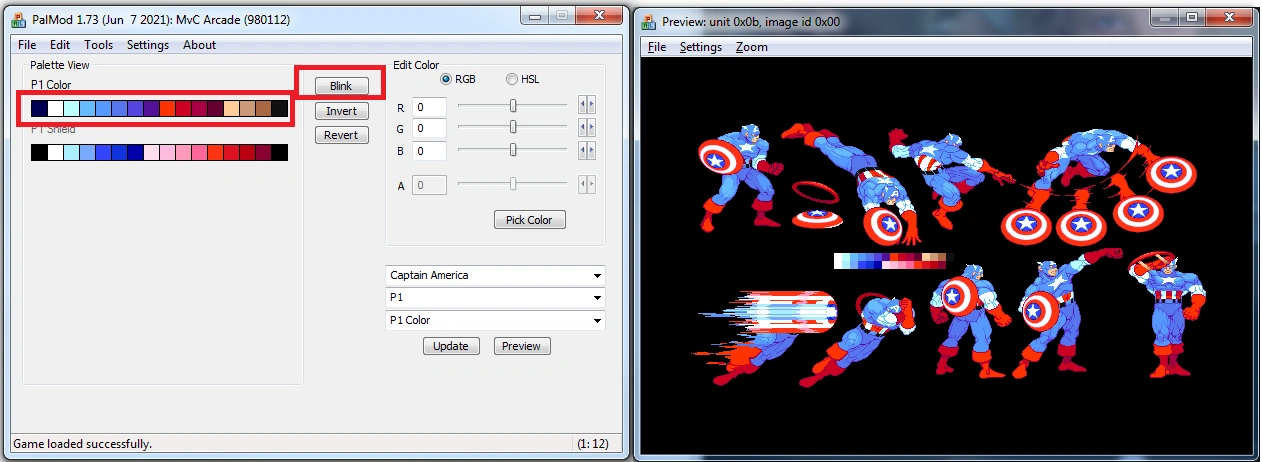Viewport: 1262px width, 462px height.
Task: Click the G channel slider handle
Action: (513, 127)
